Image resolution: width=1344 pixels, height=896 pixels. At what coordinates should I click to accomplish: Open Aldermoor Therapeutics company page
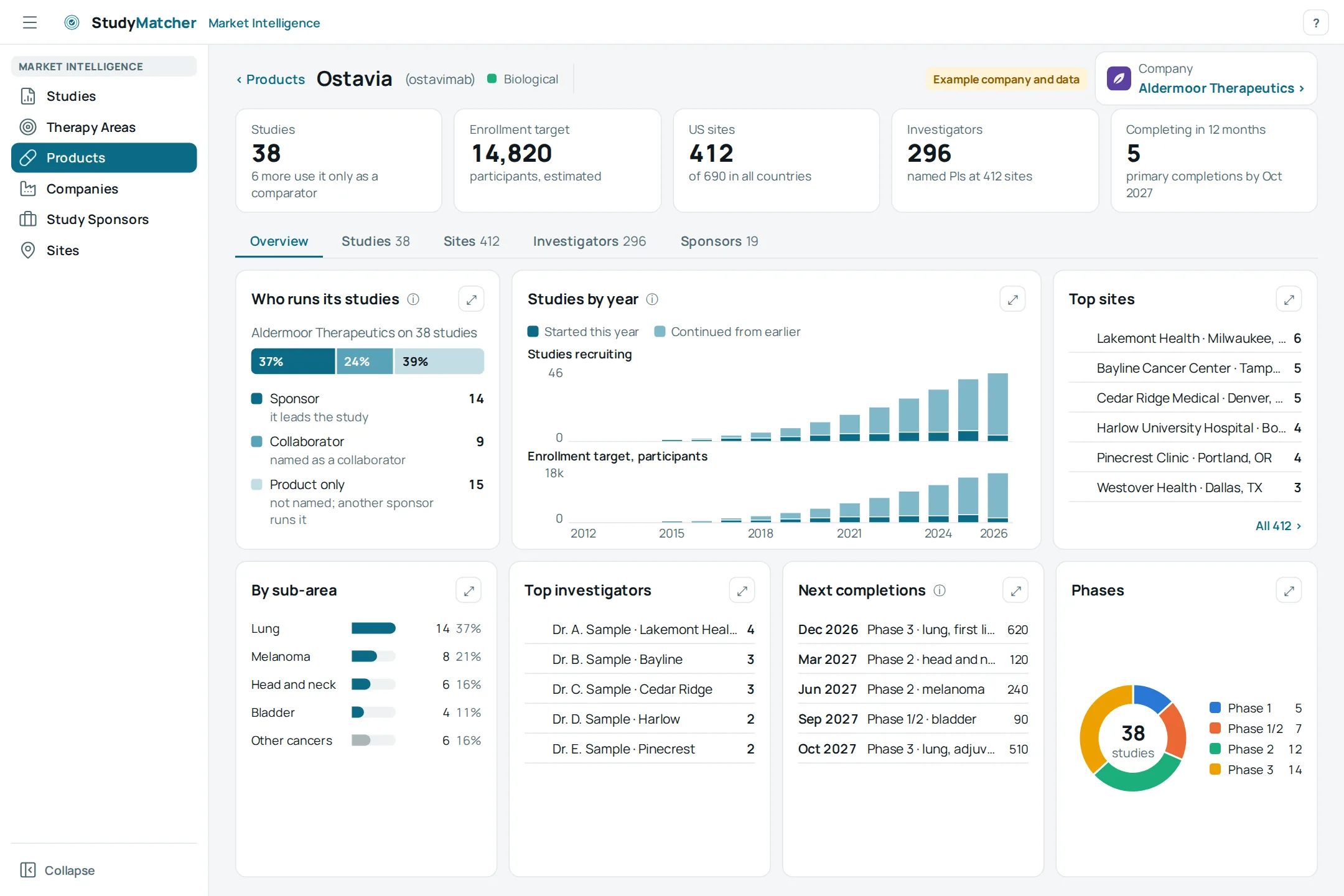1221,88
